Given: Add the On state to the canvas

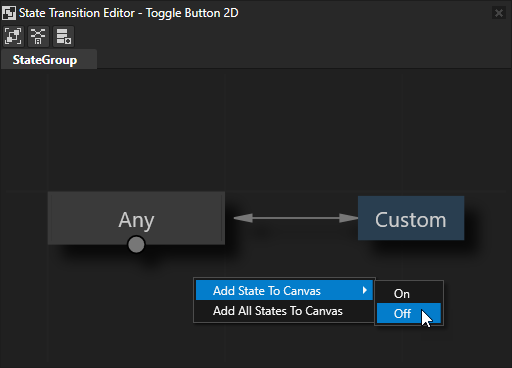Looking at the screenshot, I should (x=409, y=294).
